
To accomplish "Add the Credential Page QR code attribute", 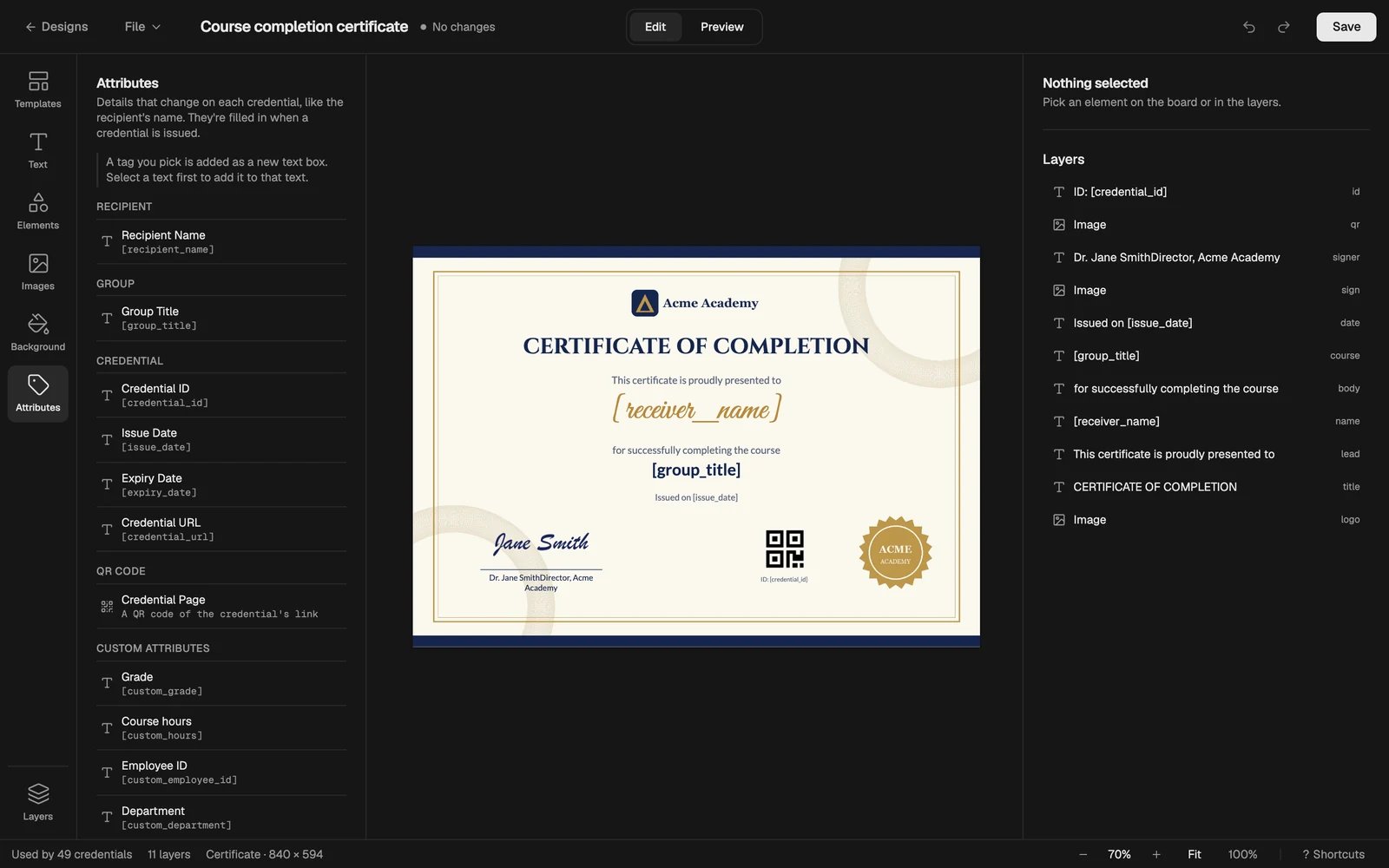I will point(221,606).
